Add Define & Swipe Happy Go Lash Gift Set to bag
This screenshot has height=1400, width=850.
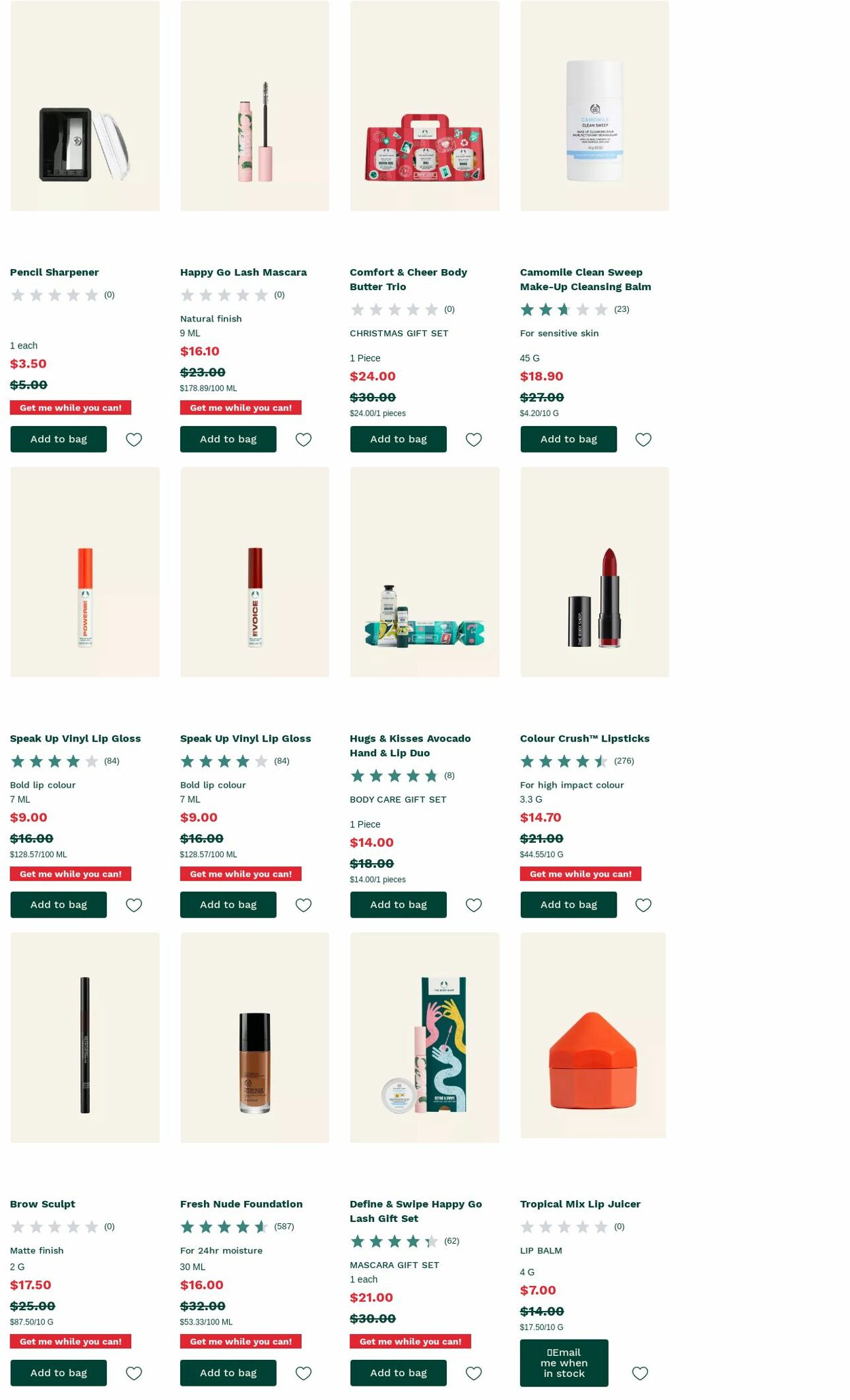pyautogui.click(x=398, y=1373)
